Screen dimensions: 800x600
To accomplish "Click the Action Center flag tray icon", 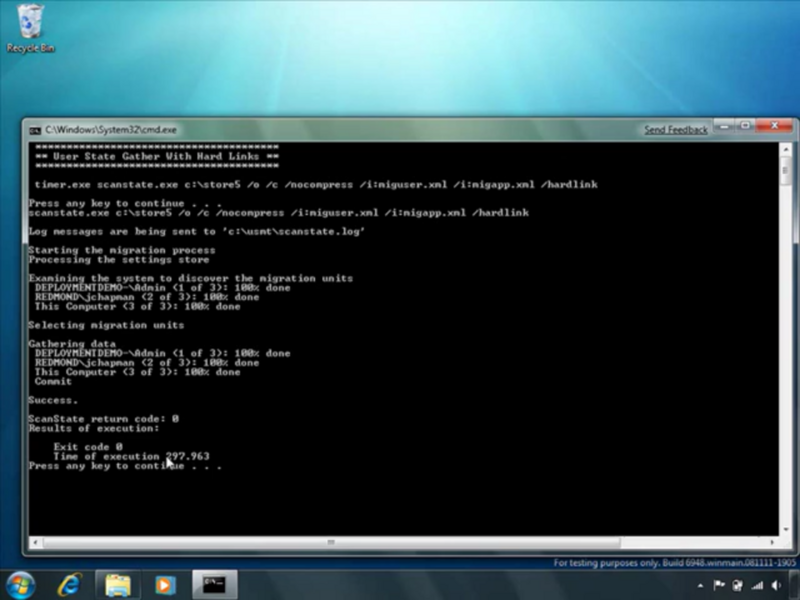I will coord(720,585).
